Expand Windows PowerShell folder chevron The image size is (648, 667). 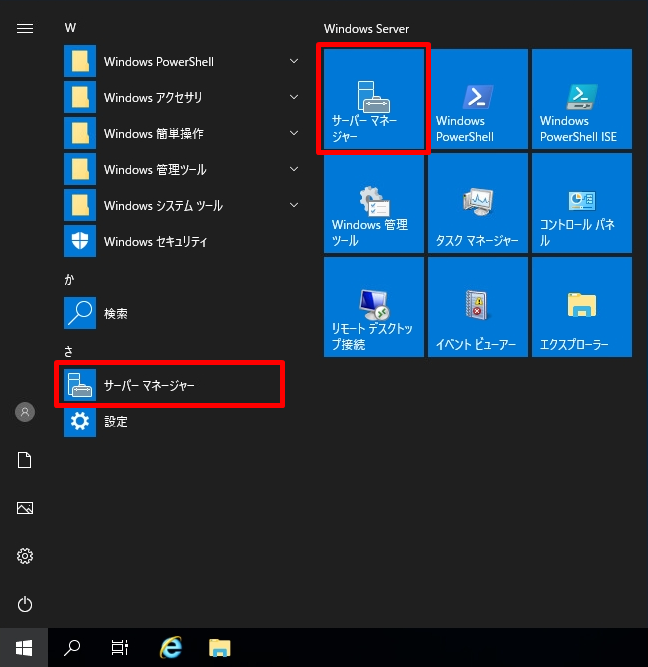coord(294,61)
